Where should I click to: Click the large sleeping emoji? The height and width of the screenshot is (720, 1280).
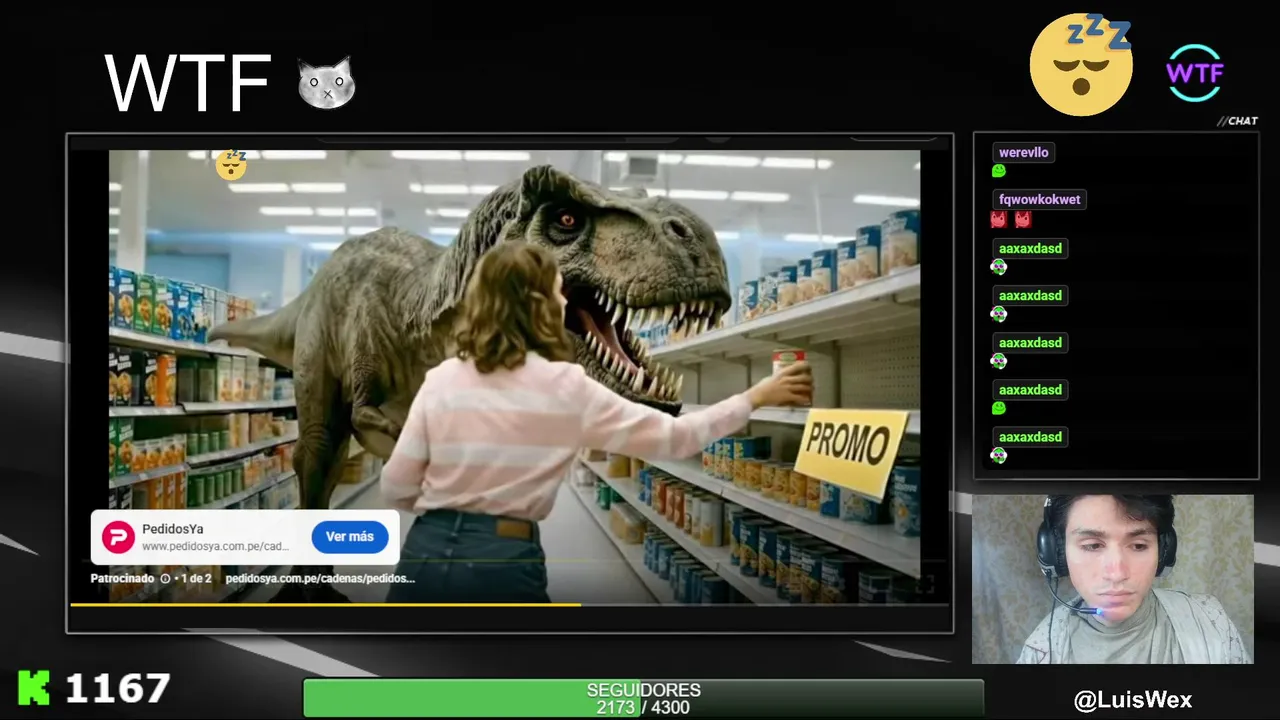(1081, 65)
